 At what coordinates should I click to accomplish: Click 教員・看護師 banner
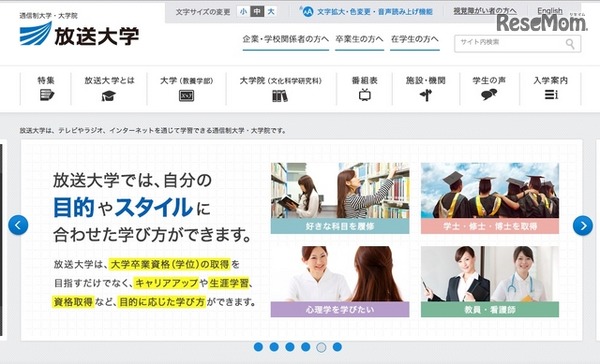coord(490,309)
